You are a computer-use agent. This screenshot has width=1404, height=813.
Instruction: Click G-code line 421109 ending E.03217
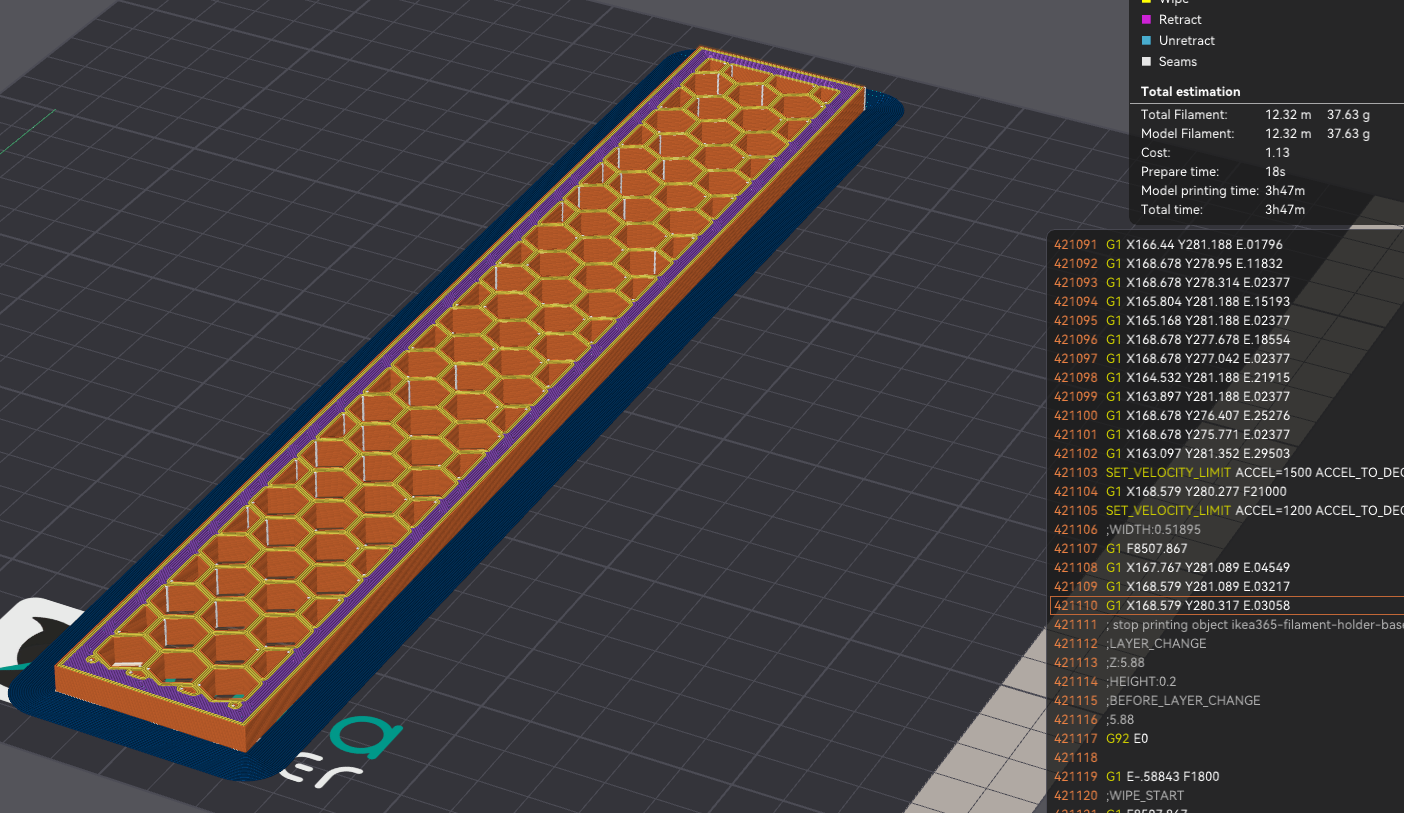(1226, 586)
